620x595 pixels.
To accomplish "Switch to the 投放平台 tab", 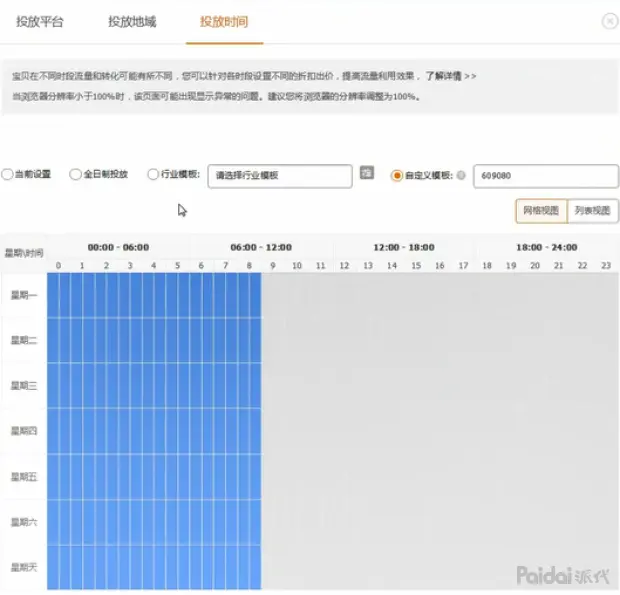I will pos(40,21).
